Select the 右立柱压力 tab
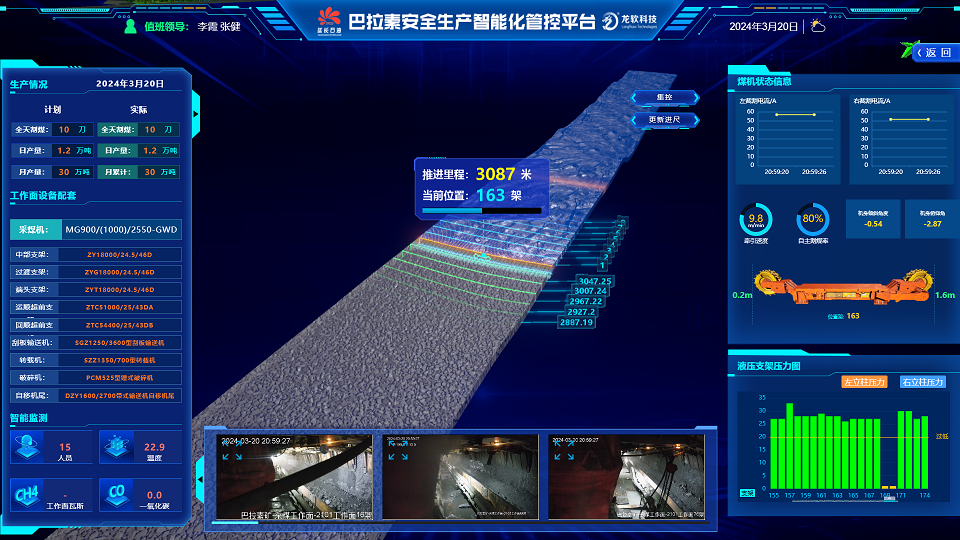The width and height of the screenshot is (960, 540). [x=922, y=381]
